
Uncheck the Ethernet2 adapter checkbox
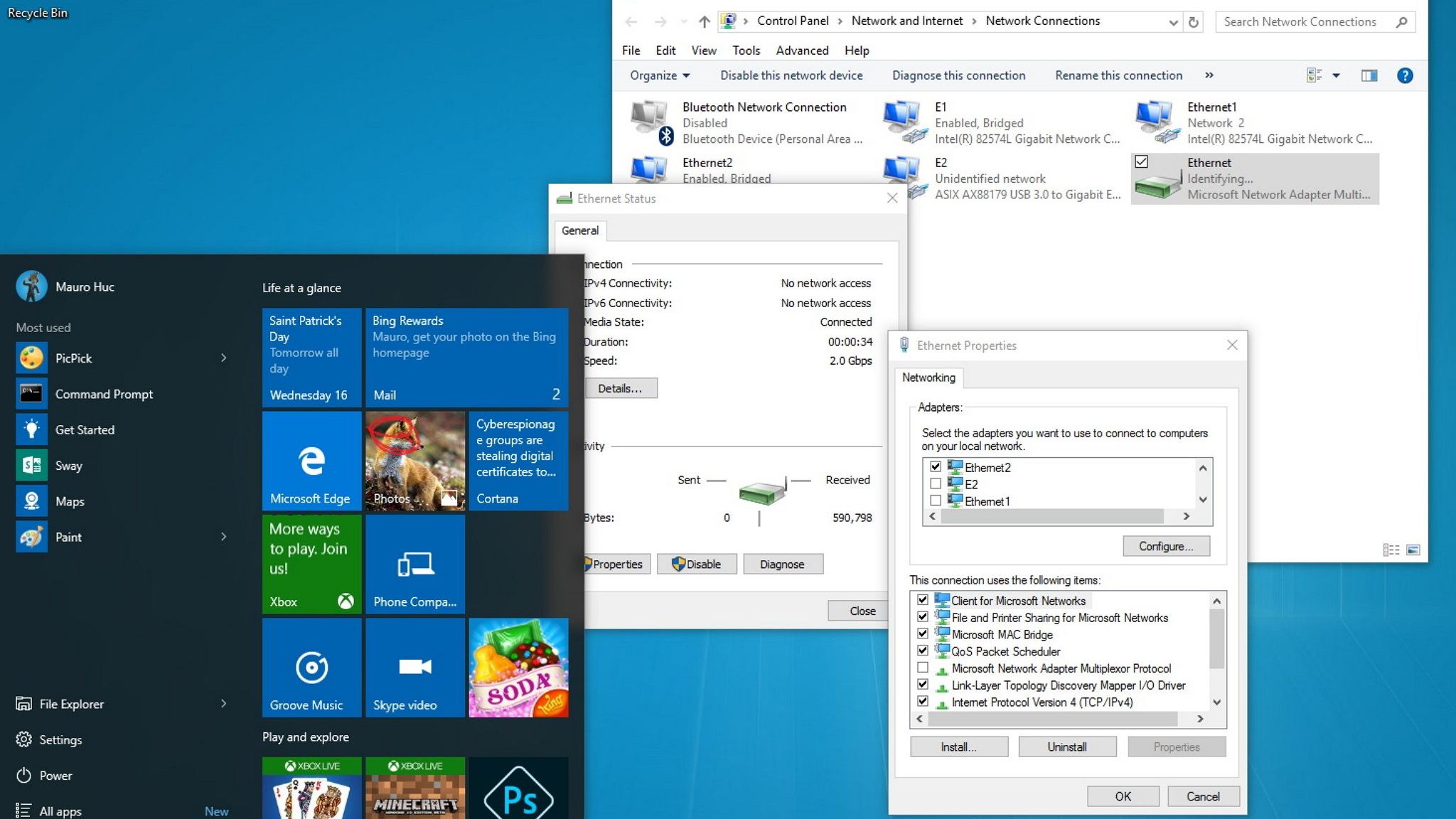[x=936, y=467]
